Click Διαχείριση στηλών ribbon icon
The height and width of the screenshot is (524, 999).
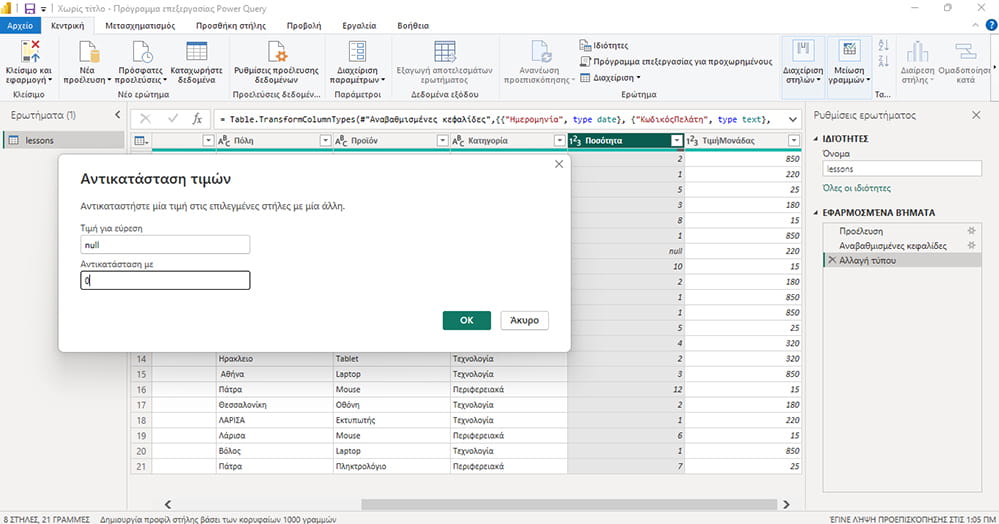click(x=803, y=51)
